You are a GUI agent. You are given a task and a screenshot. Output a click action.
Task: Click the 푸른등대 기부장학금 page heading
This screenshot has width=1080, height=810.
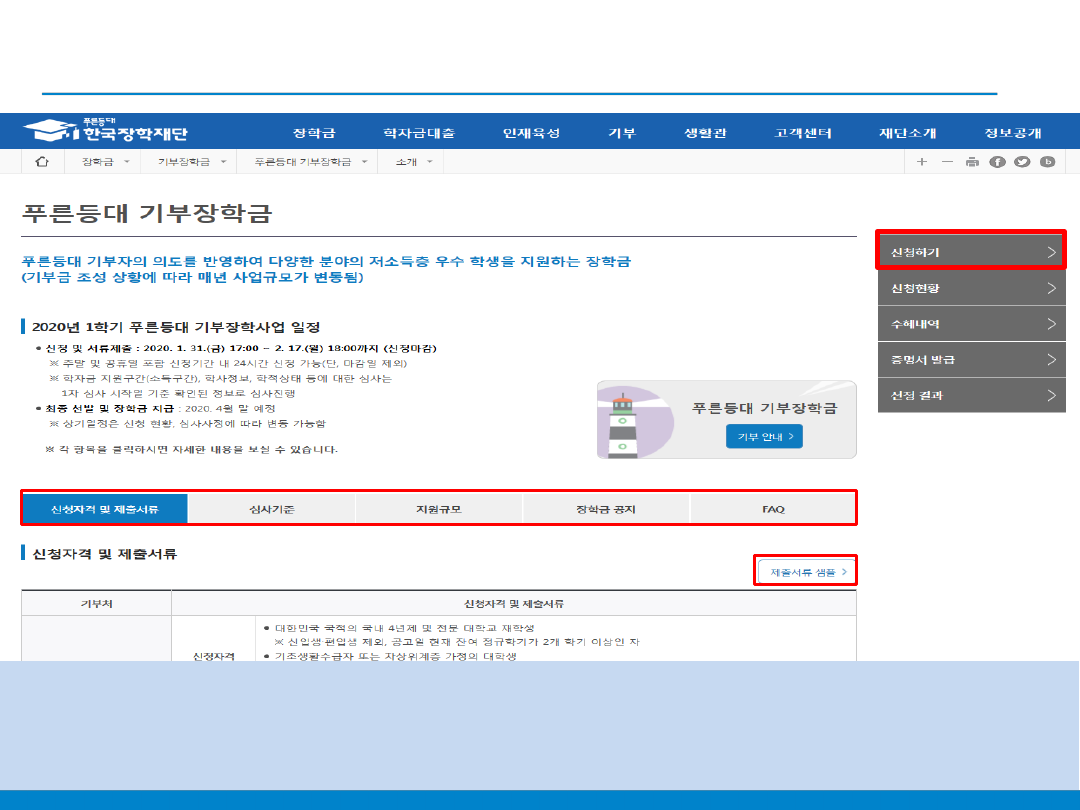[147, 213]
